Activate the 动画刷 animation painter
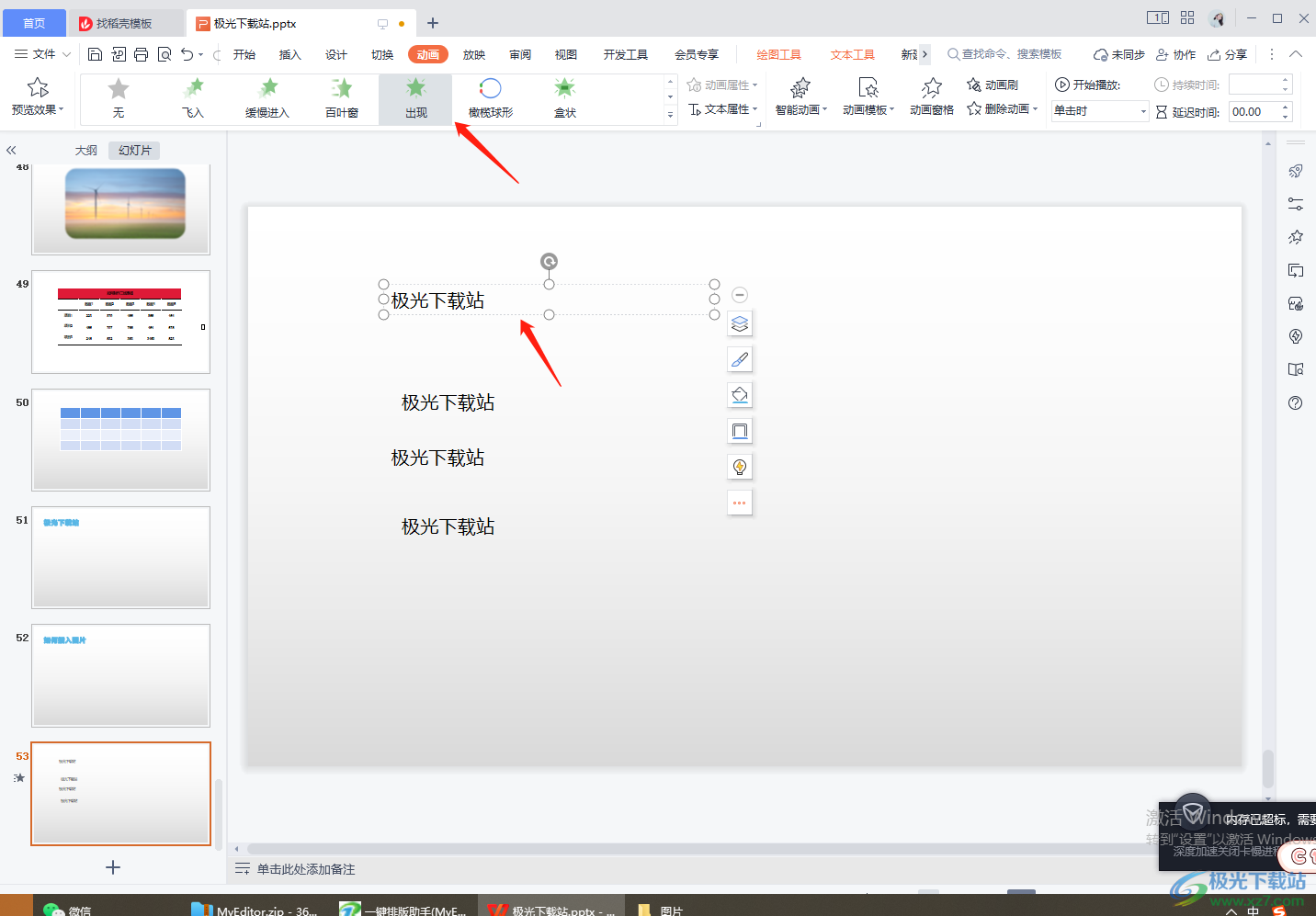Viewport: 1316px width, 916px height. point(993,85)
